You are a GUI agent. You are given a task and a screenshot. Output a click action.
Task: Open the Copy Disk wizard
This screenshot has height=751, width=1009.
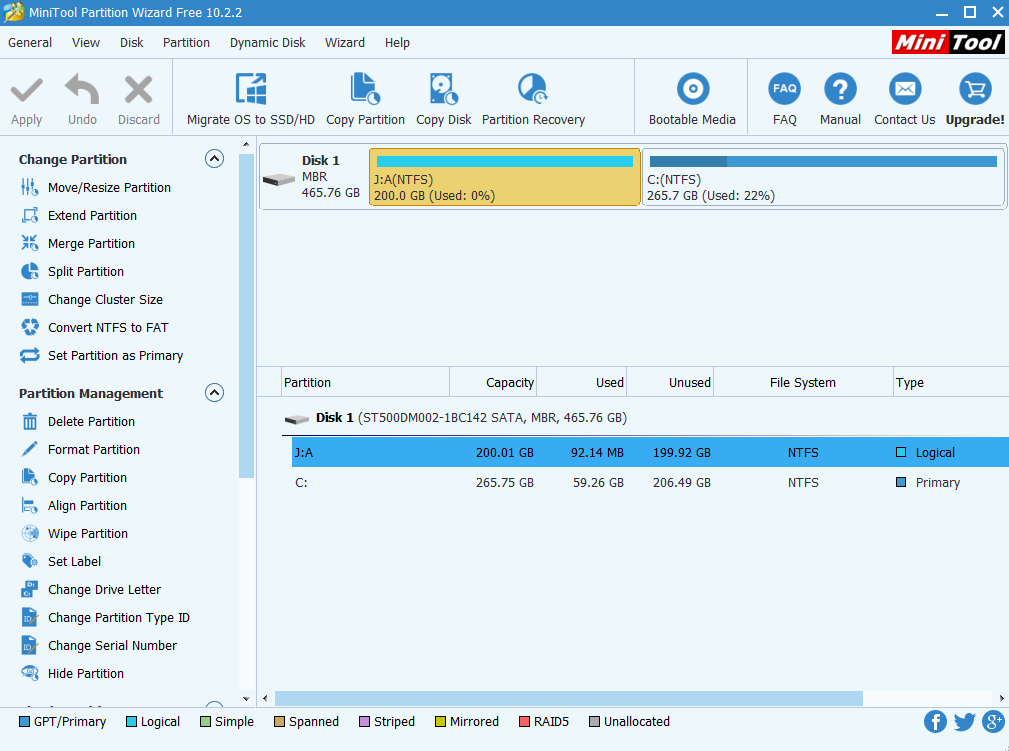pyautogui.click(x=443, y=100)
